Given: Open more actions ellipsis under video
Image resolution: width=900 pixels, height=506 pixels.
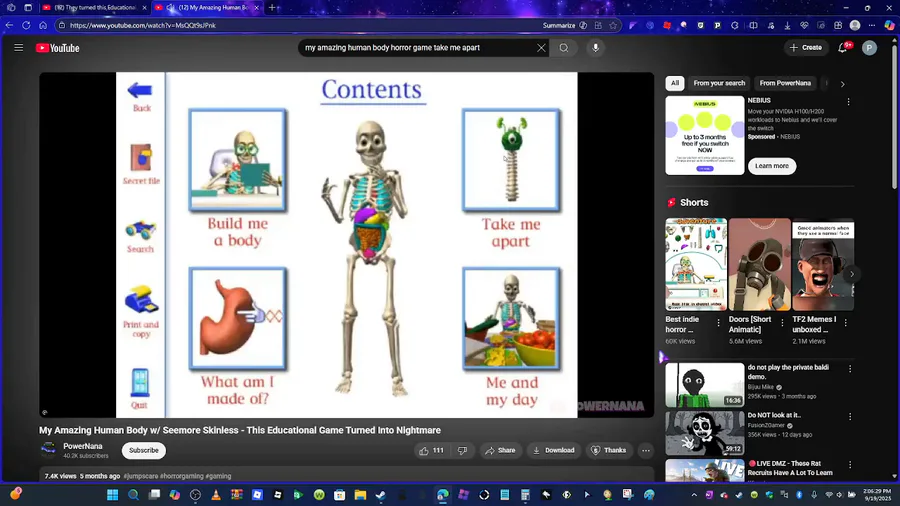Looking at the screenshot, I should pos(646,450).
